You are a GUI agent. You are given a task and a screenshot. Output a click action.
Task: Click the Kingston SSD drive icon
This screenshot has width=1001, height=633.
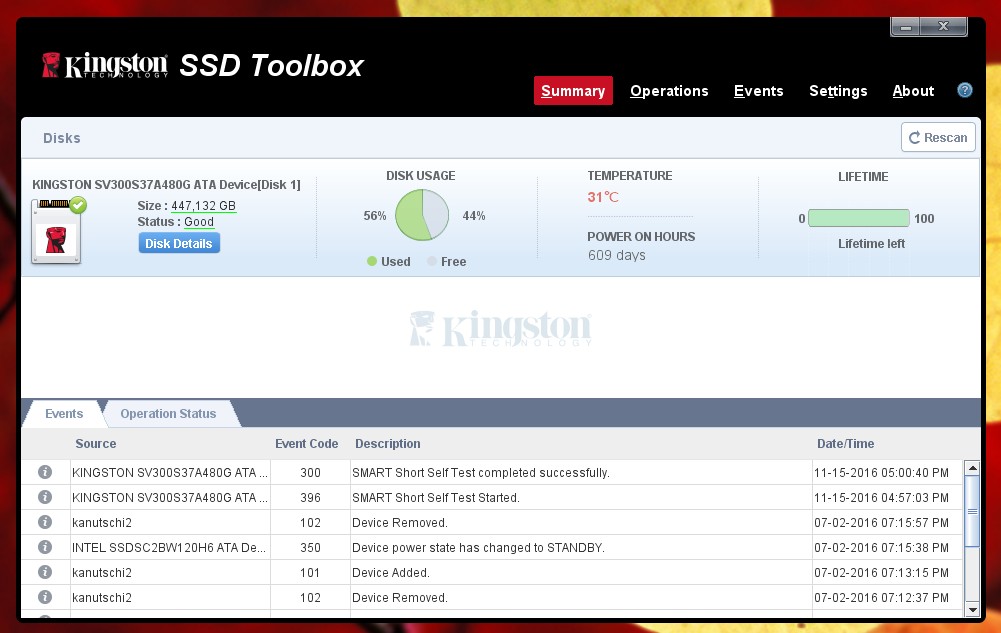[56, 232]
